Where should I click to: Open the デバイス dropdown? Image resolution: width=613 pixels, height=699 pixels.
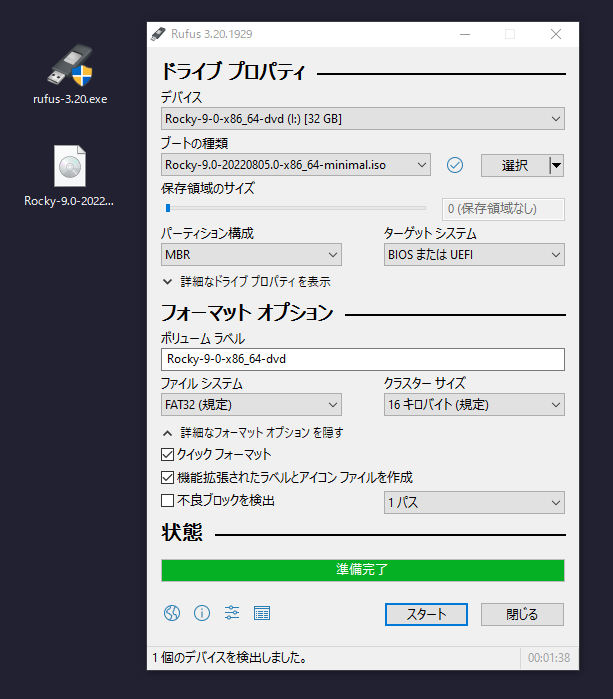362,119
